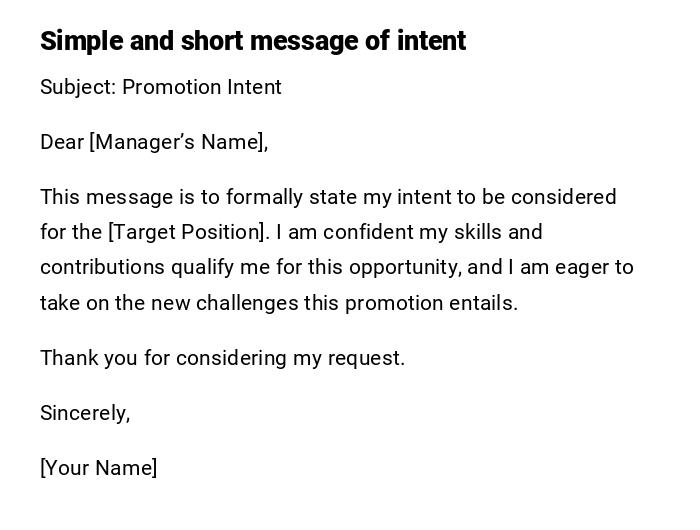Click the heading "Simple and short message of intent"
Screen dimensions: 700x530
coord(252,41)
